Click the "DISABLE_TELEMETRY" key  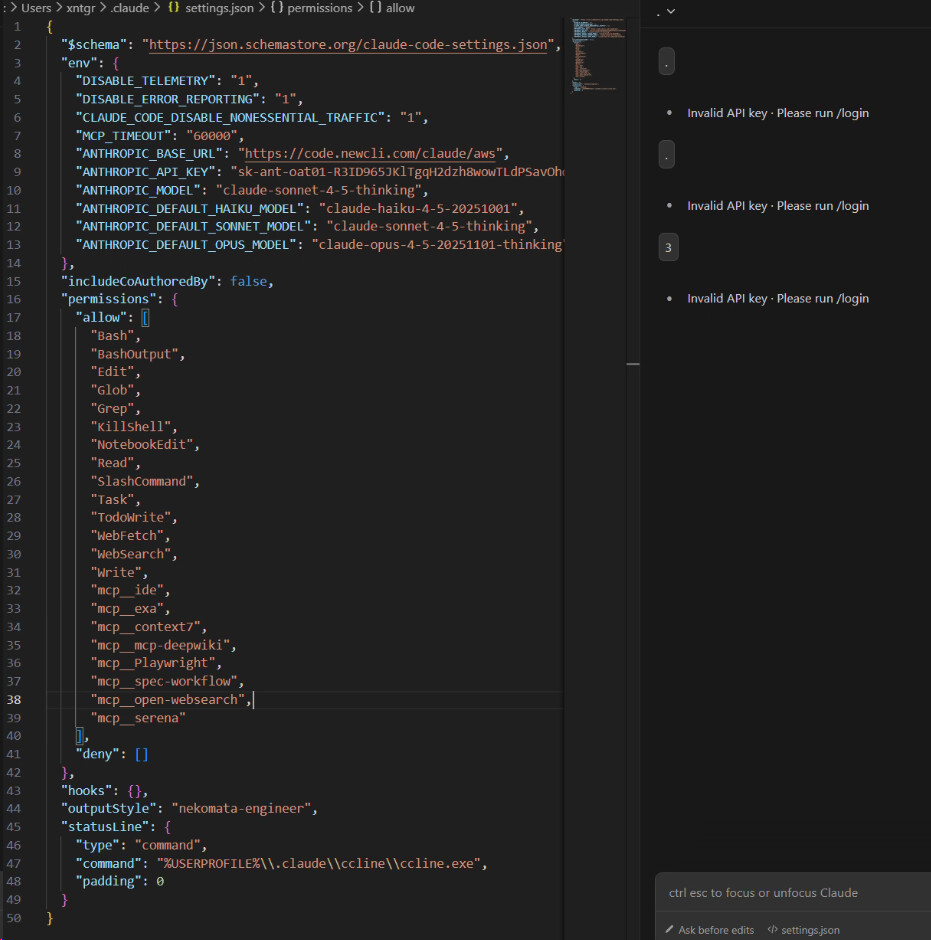145,81
